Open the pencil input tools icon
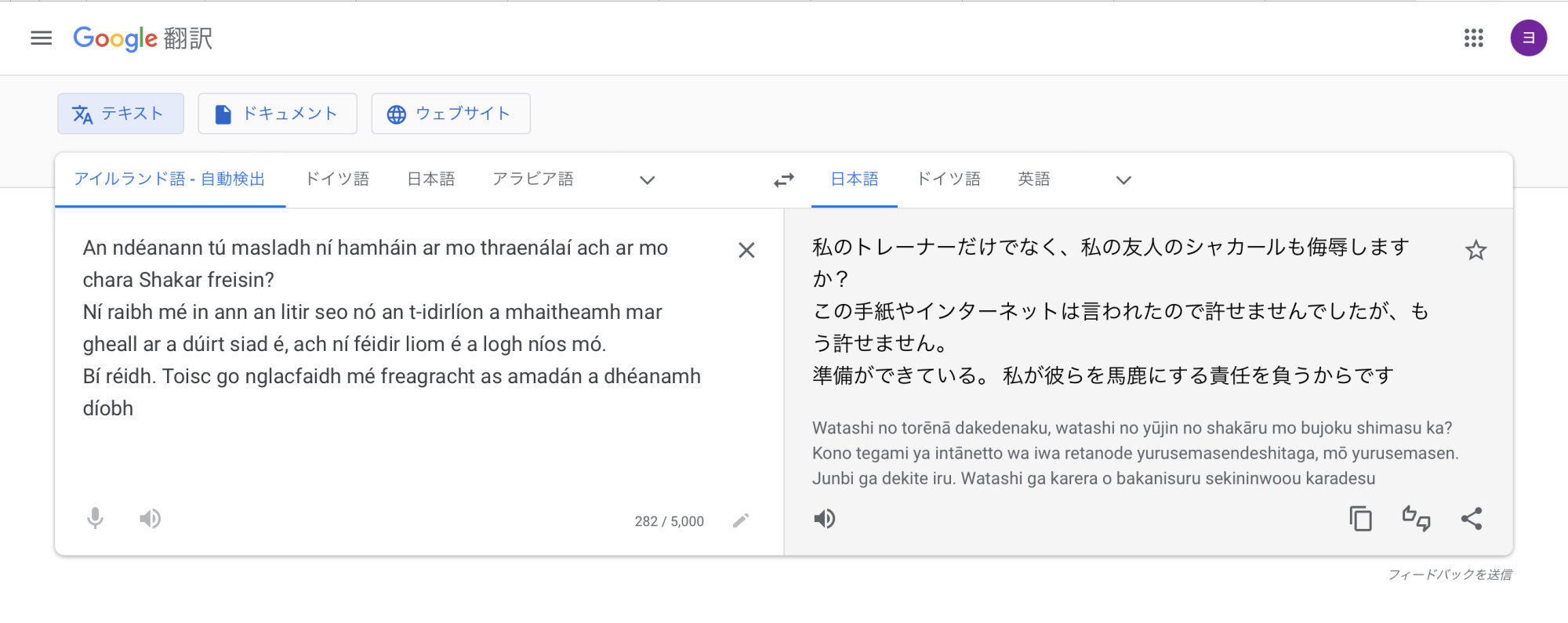Image resolution: width=1568 pixels, height=623 pixels. click(741, 521)
